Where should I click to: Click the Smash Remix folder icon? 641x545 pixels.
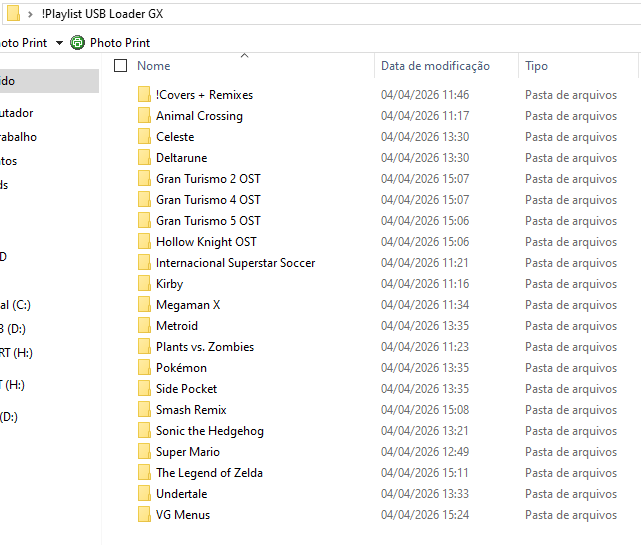[144, 409]
